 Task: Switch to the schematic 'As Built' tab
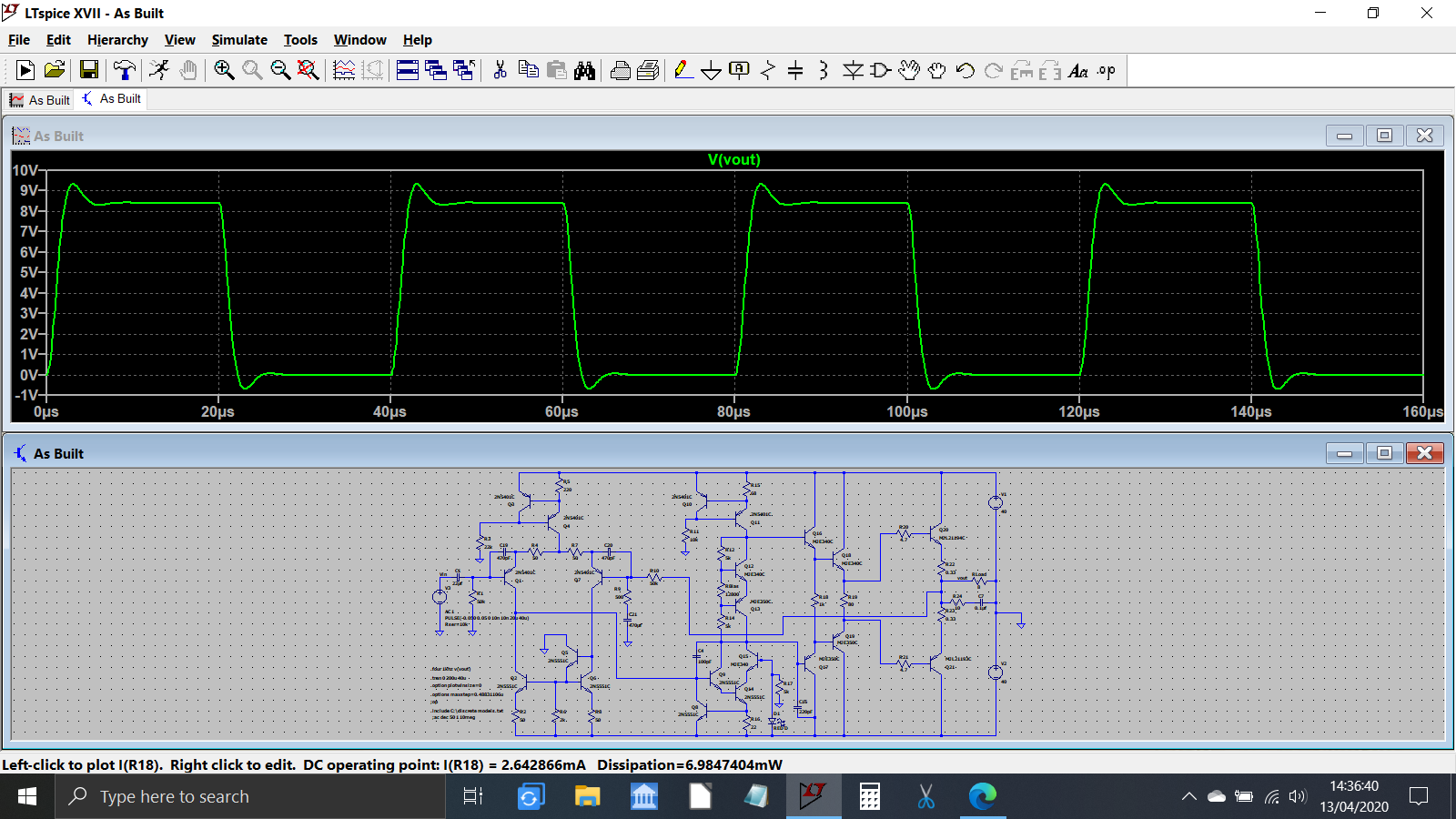pyautogui.click(x=111, y=99)
